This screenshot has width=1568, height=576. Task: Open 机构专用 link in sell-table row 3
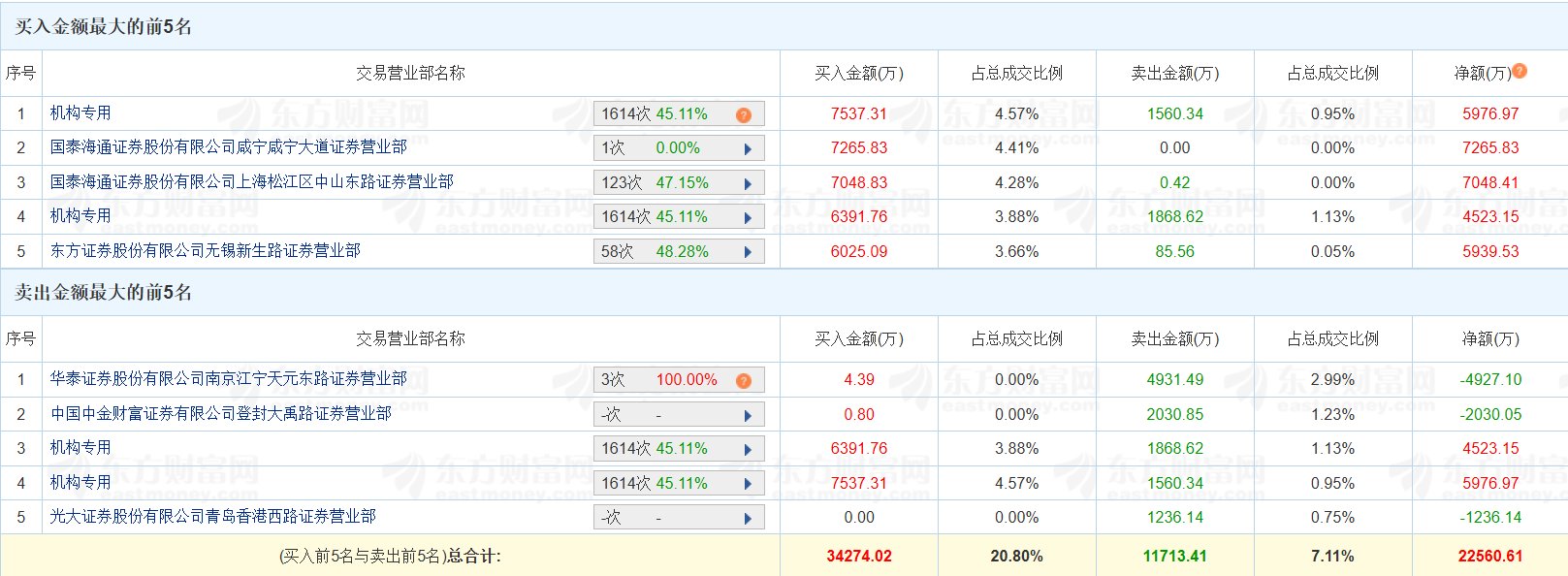click(x=80, y=448)
